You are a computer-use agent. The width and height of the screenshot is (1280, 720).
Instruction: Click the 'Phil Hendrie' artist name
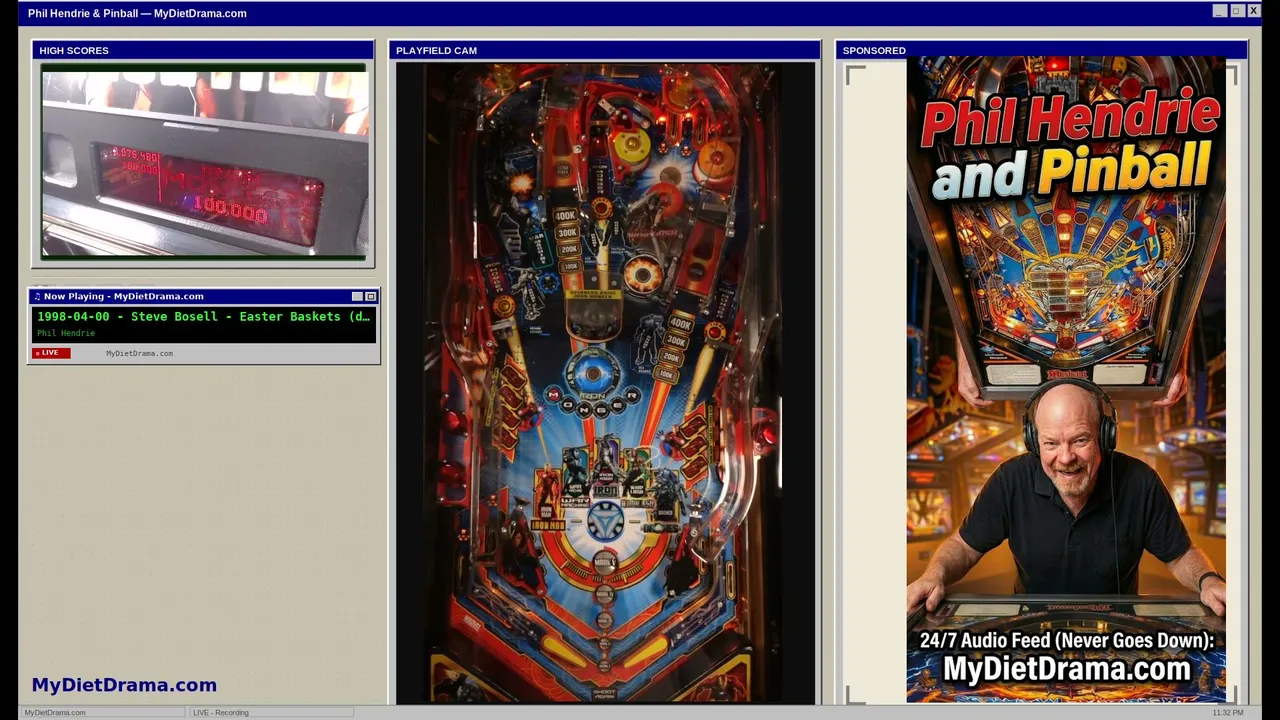click(x=66, y=333)
